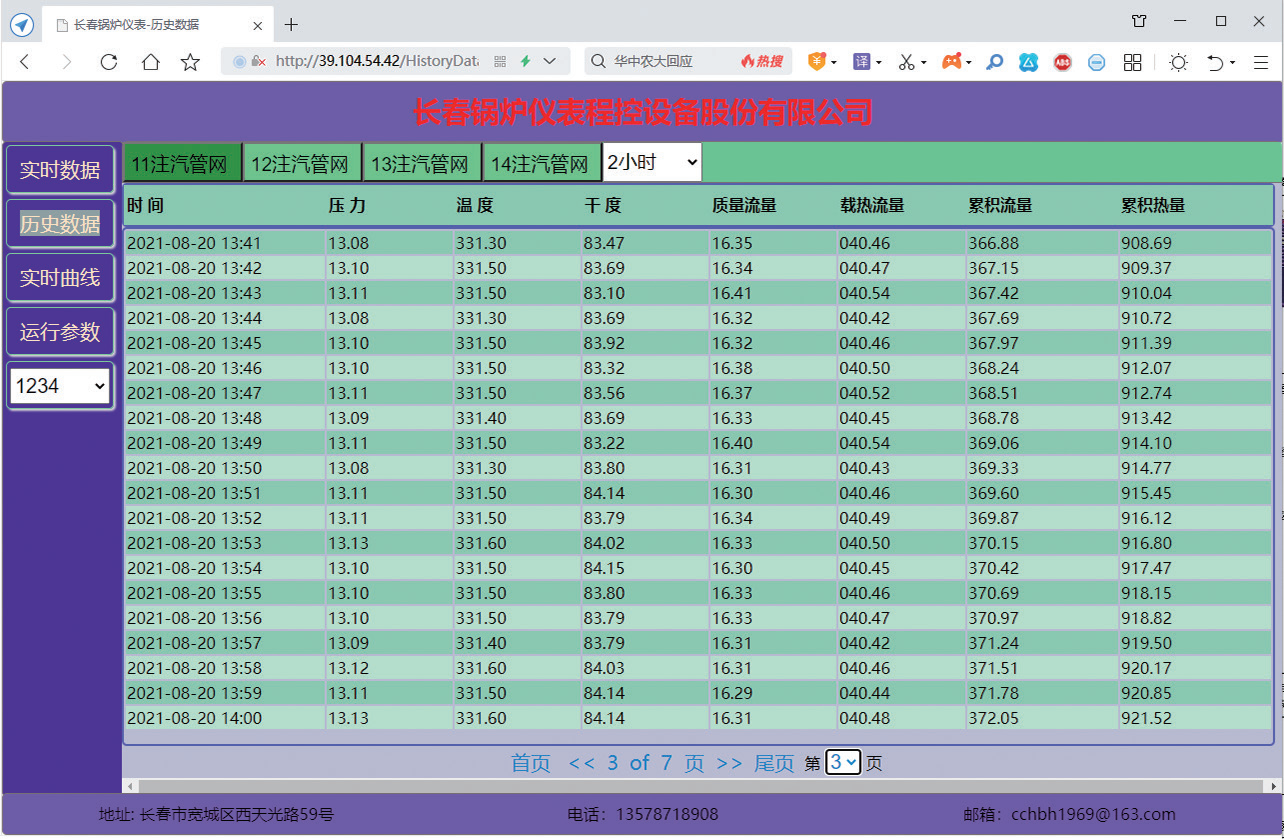Screen dimensions: 1284x839
Task: Open the scissors screenshot tool
Action: [906, 62]
